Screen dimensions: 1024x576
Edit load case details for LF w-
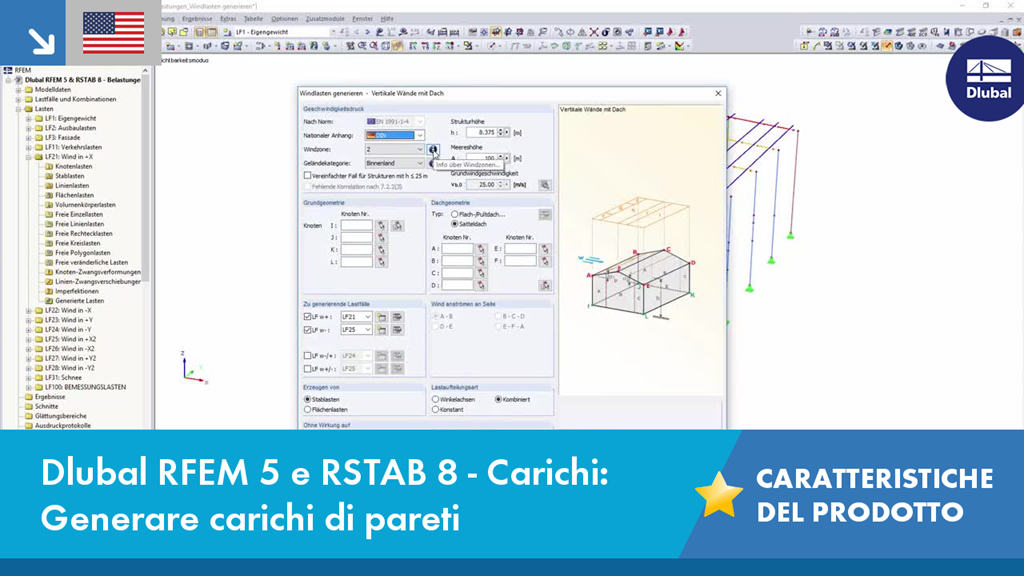click(397, 330)
